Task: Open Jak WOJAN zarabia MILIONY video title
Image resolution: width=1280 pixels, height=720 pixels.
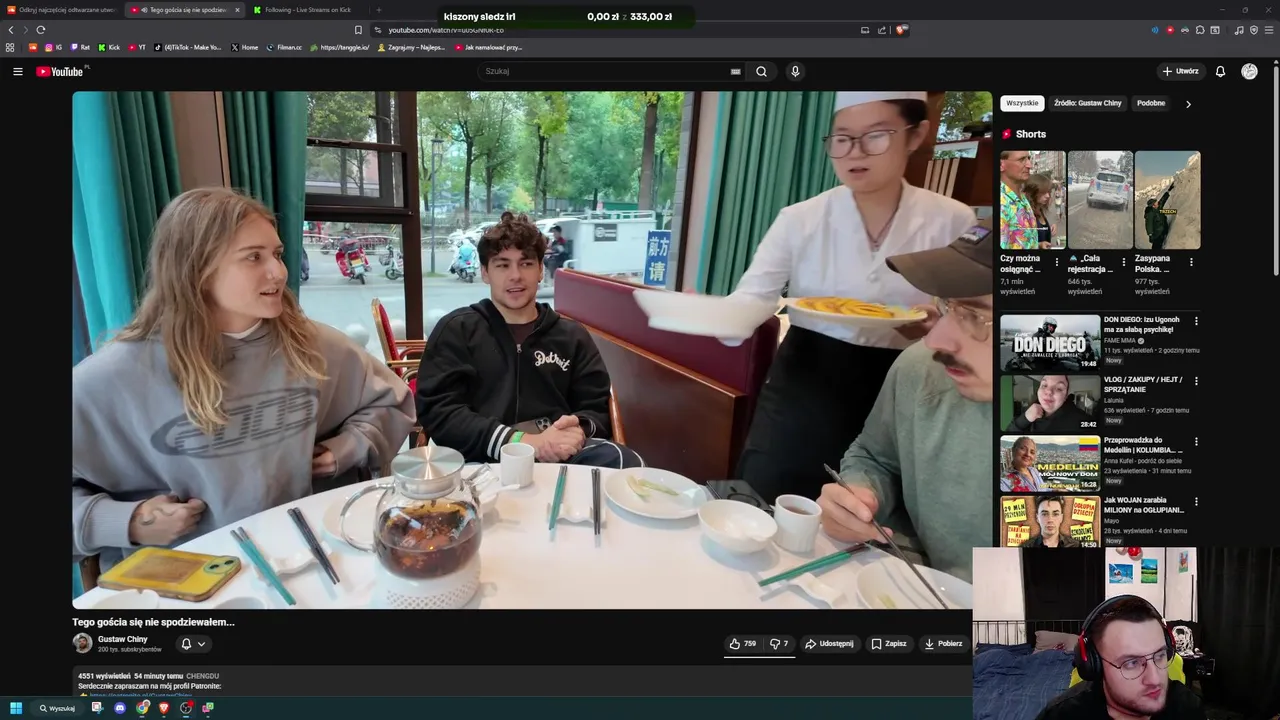Action: 1144,504
